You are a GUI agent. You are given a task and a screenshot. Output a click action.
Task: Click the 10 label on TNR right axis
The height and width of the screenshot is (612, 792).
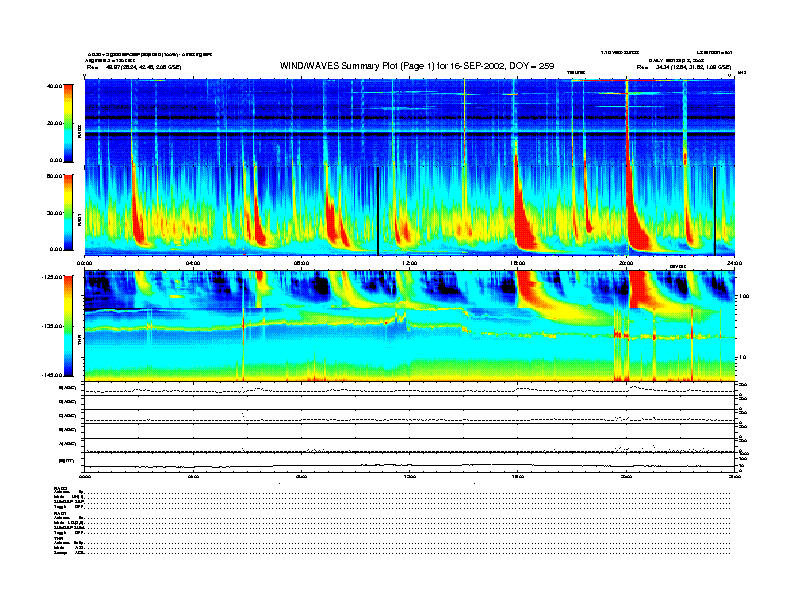click(x=742, y=358)
